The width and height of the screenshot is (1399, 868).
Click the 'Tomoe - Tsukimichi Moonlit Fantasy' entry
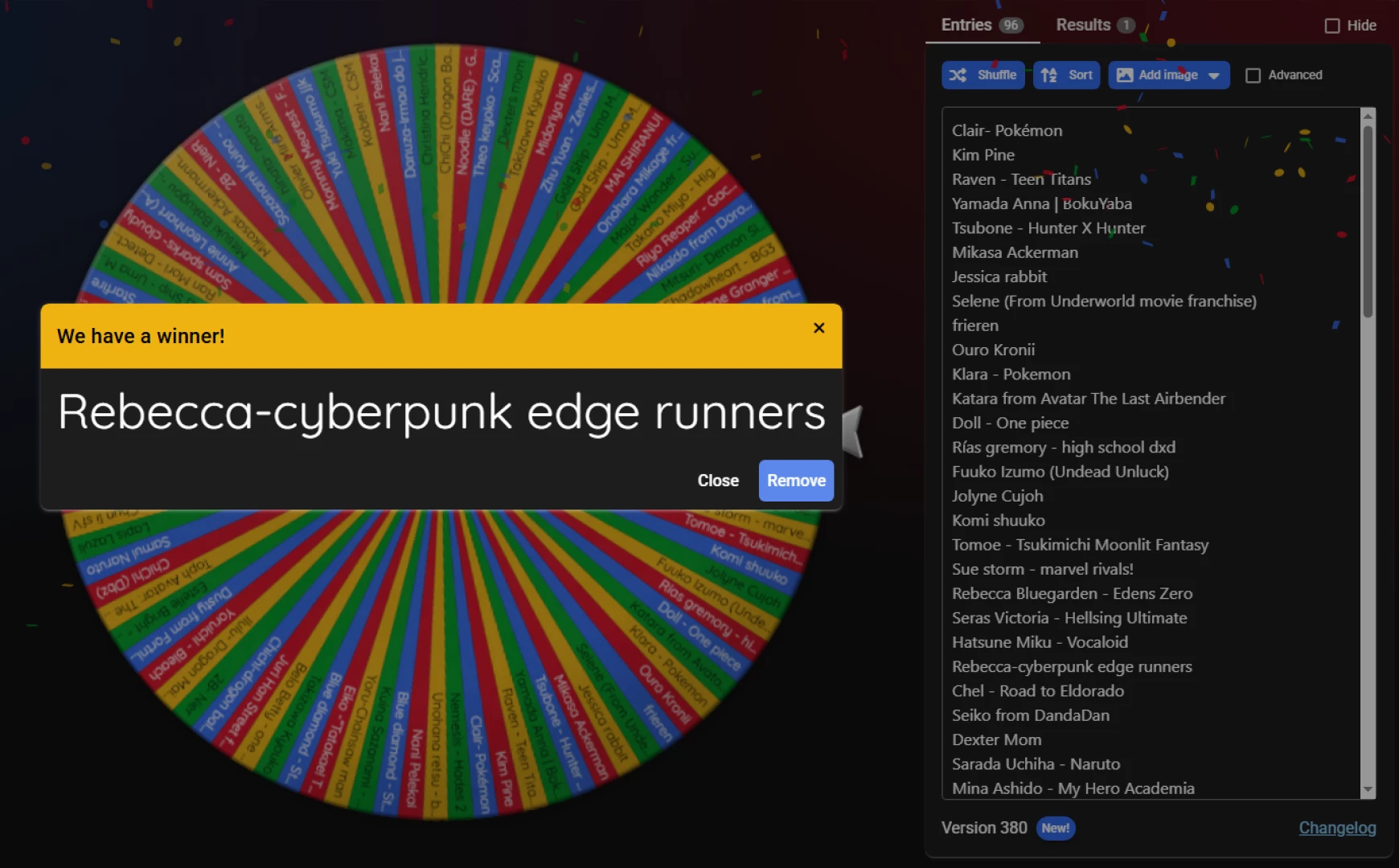1081,545
